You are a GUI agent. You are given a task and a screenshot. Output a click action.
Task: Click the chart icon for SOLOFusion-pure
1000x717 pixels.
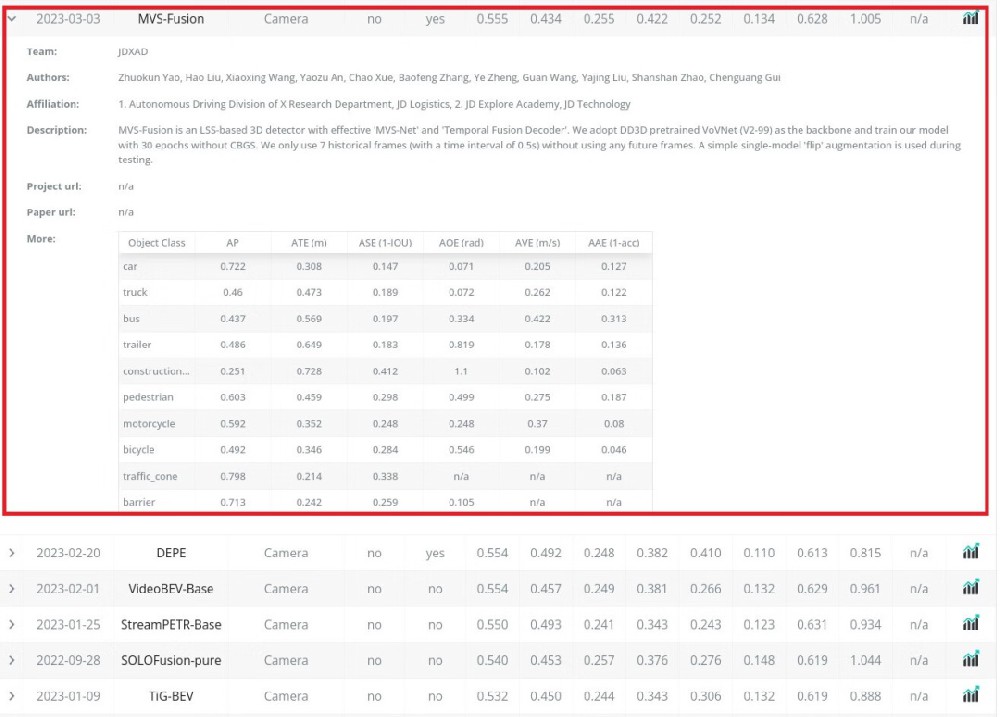969,660
